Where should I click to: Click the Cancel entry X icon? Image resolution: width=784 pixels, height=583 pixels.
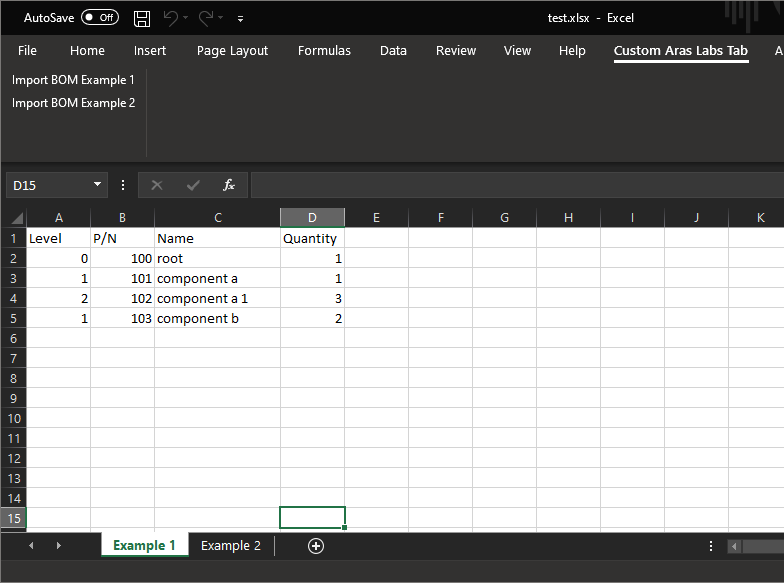(156, 186)
